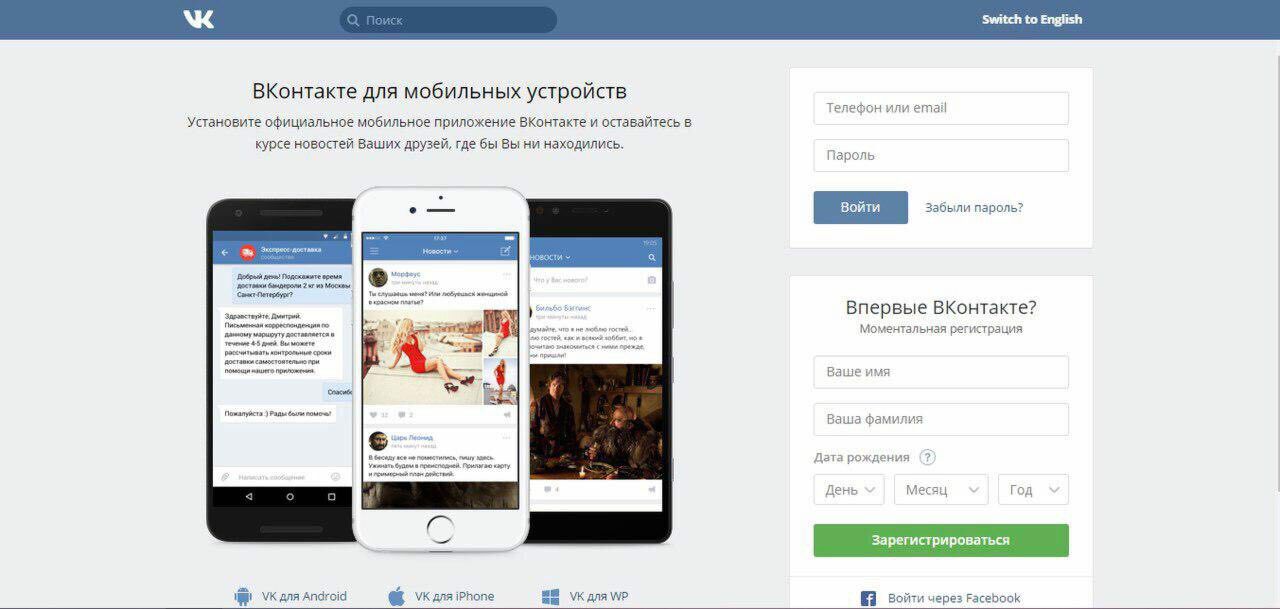The width and height of the screenshot is (1280, 609).
Task: Open the Месяц month dropdown
Action: pos(941,490)
